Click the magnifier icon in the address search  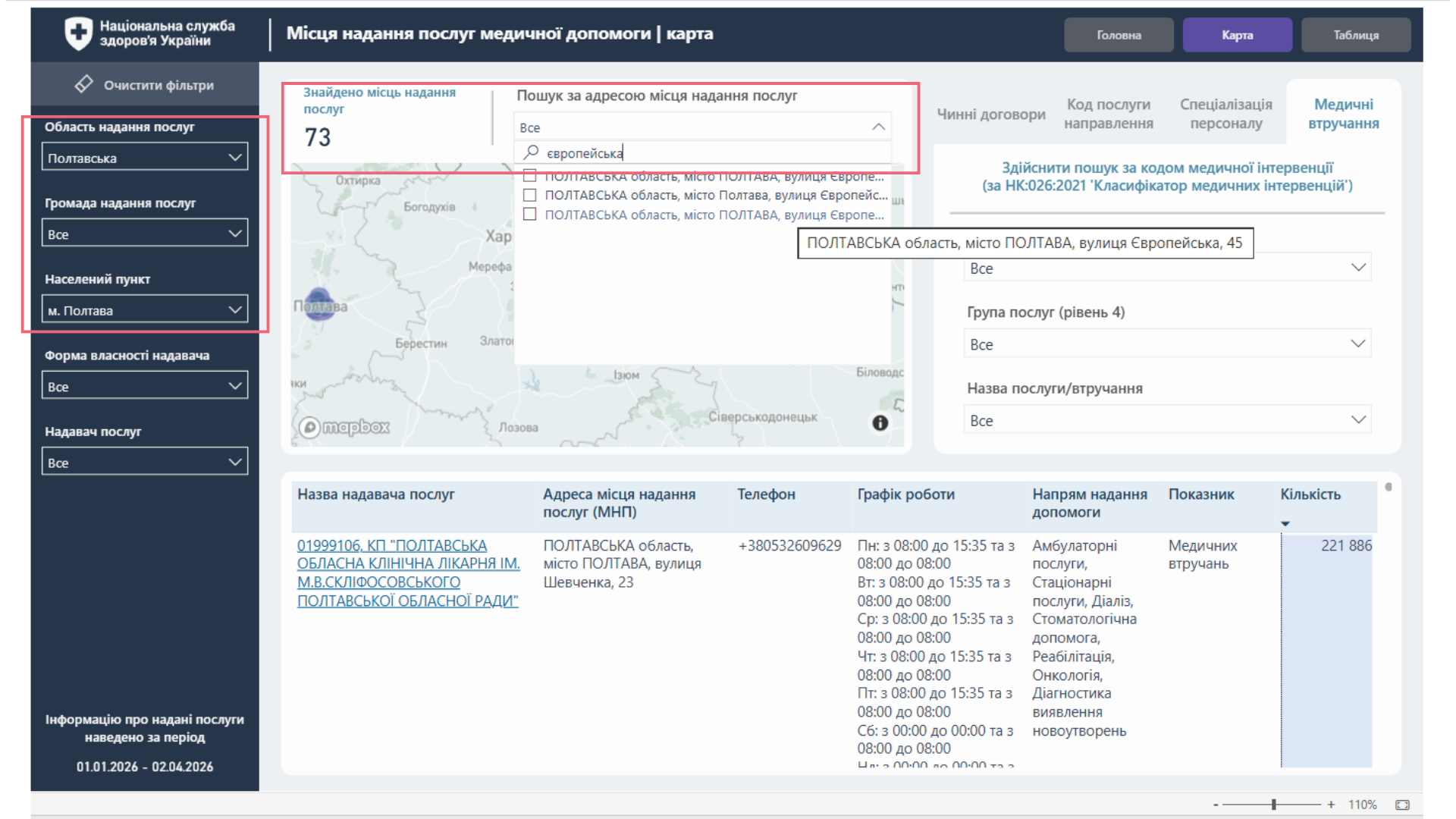coord(531,152)
